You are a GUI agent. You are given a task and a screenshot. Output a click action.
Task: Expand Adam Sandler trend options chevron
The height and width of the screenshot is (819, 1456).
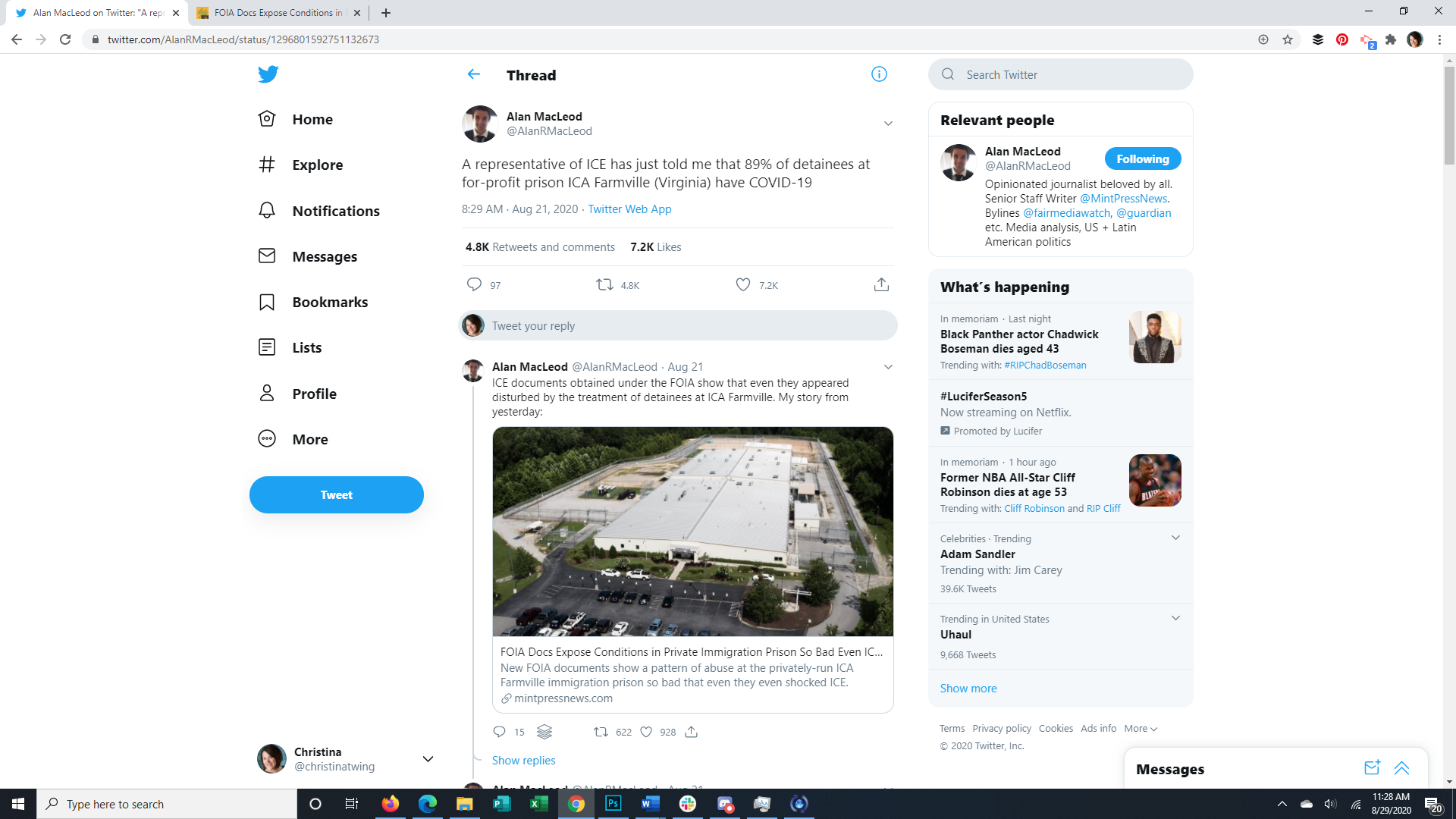1175,538
